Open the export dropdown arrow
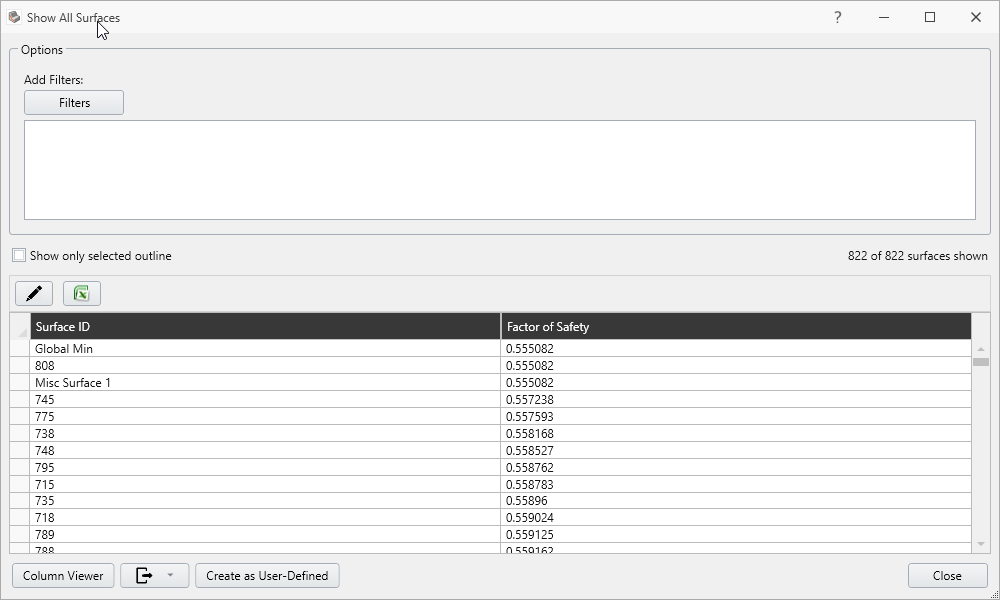1000x600 pixels. [170, 576]
